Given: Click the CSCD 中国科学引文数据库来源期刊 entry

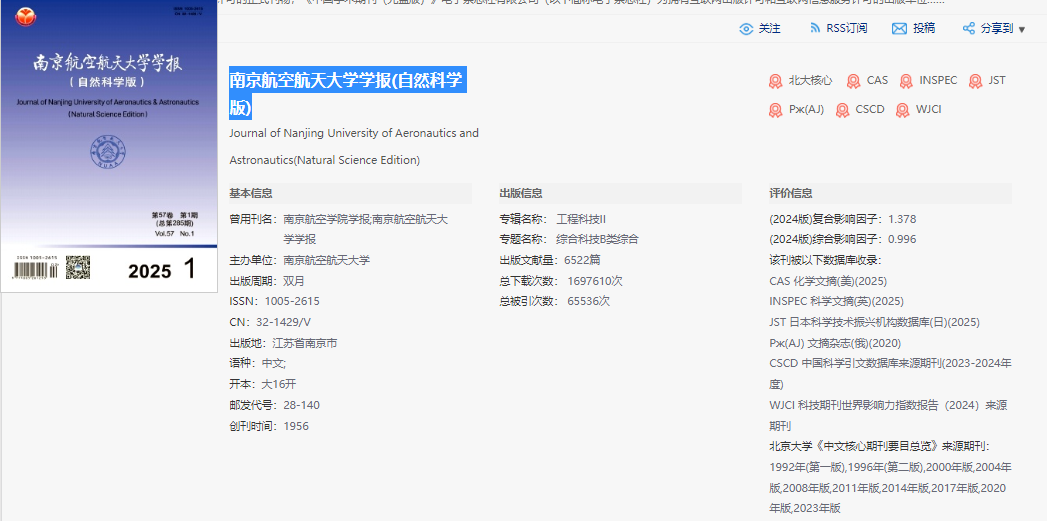Looking at the screenshot, I should click(x=890, y=374).
